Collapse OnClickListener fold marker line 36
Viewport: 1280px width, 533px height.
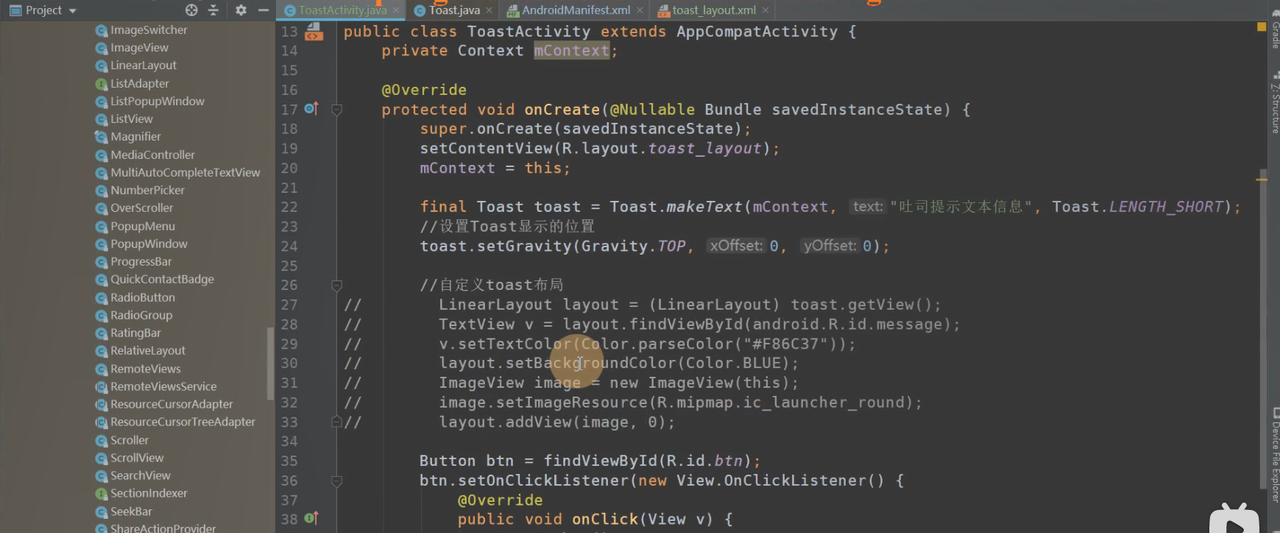pyautogui.click(x=337, y=481)
